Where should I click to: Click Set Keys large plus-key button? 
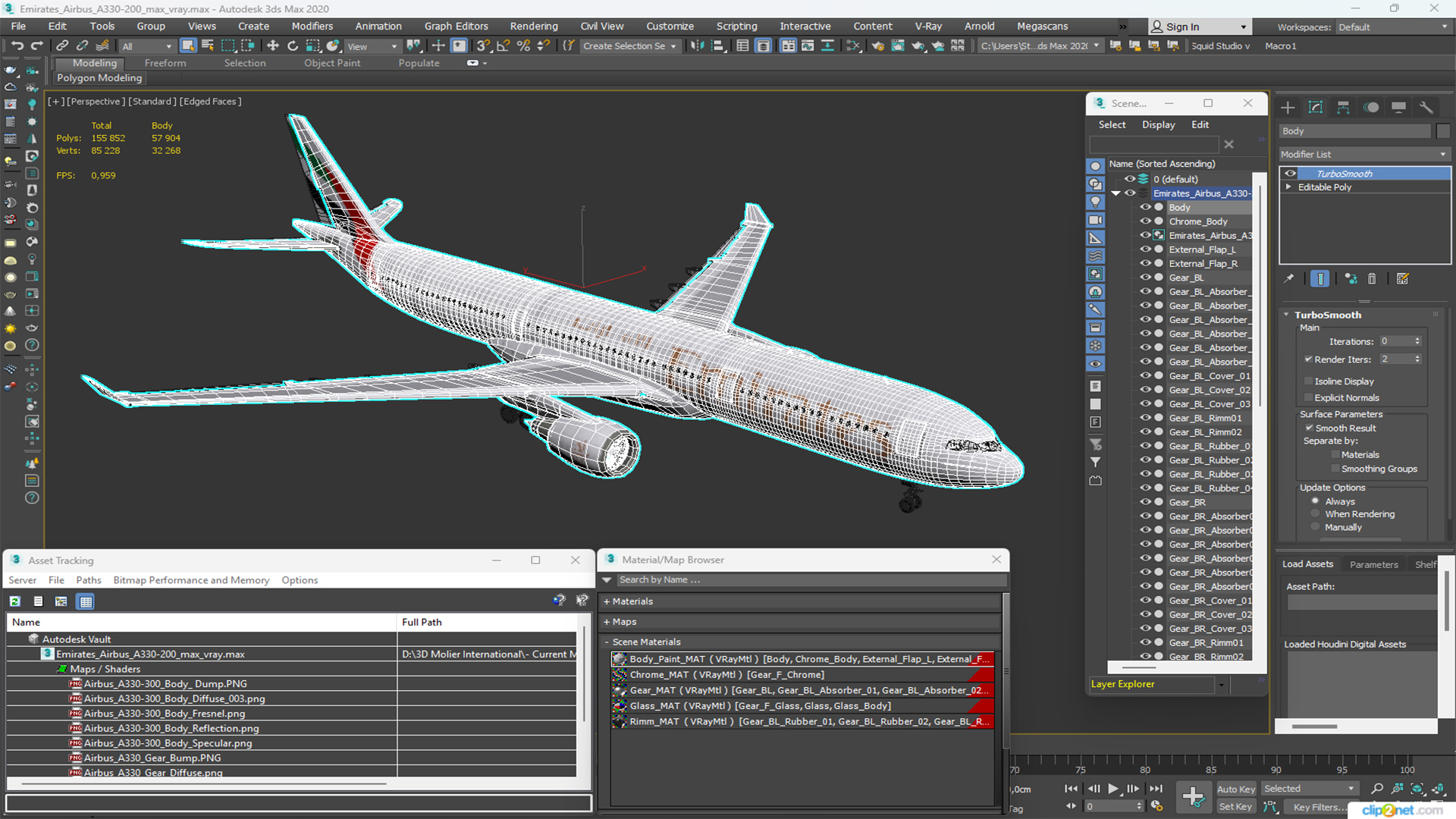click(1193, 797)
